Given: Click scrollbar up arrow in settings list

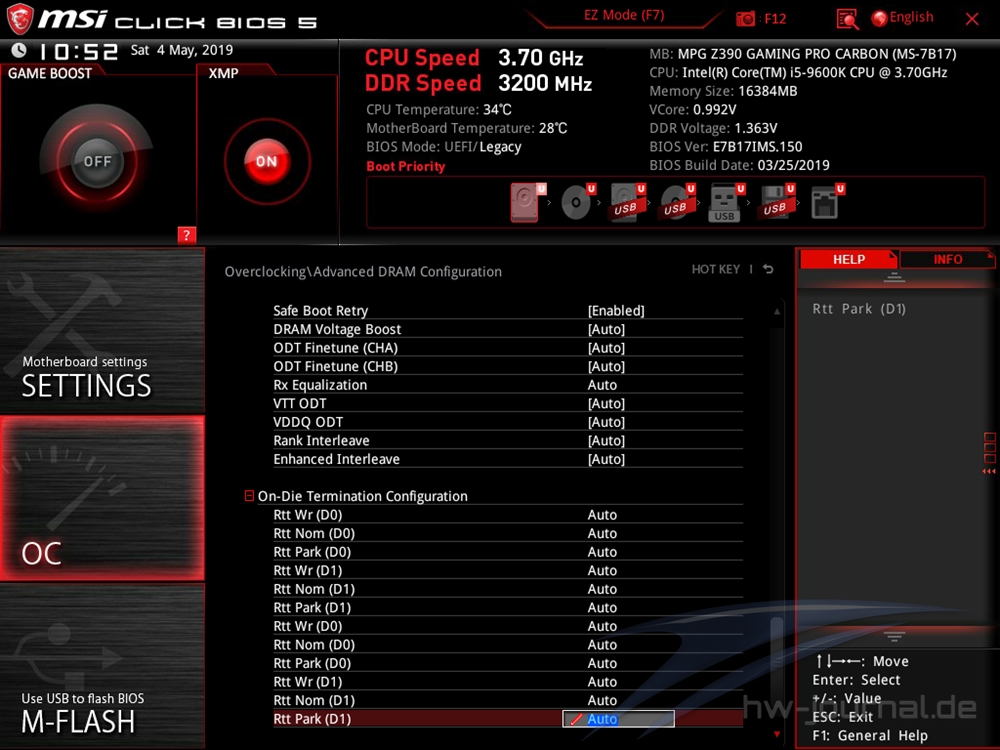Looking at the screenshot, I should pos(777,311).
